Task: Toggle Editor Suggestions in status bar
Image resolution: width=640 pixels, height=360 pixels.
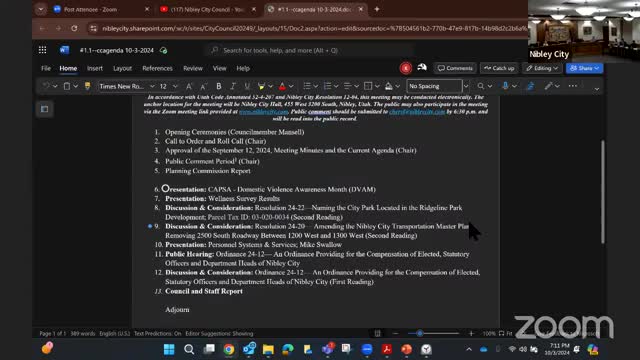Action: coord(219,333)
